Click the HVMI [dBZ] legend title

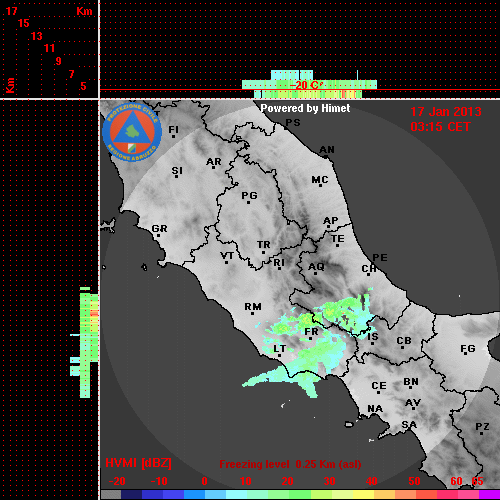(x=139, y=463)
